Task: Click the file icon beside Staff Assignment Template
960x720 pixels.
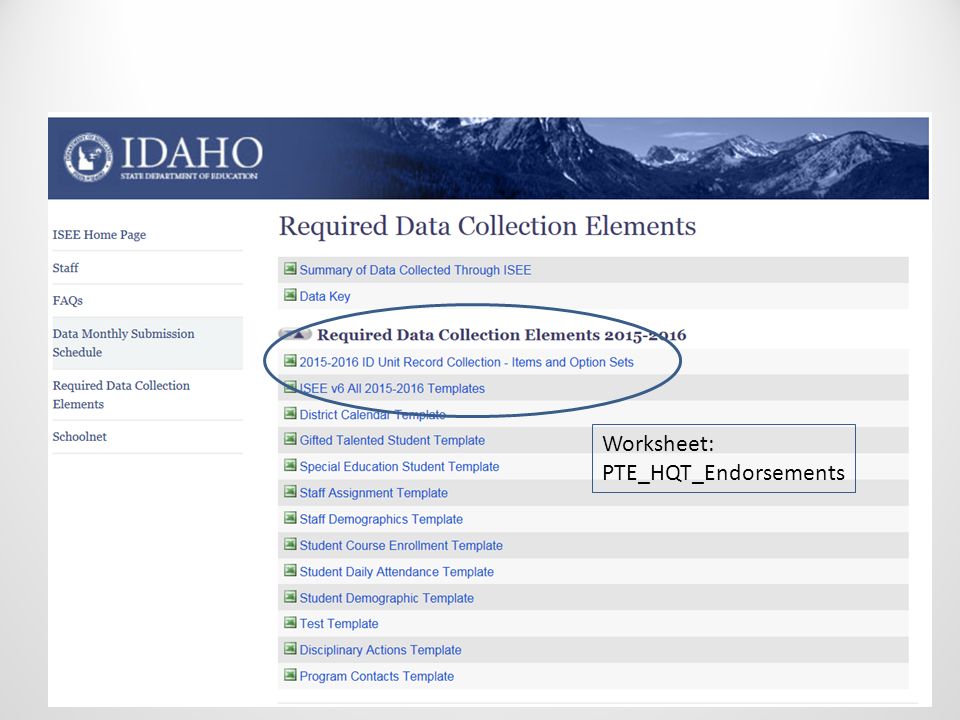Action: 290,492
